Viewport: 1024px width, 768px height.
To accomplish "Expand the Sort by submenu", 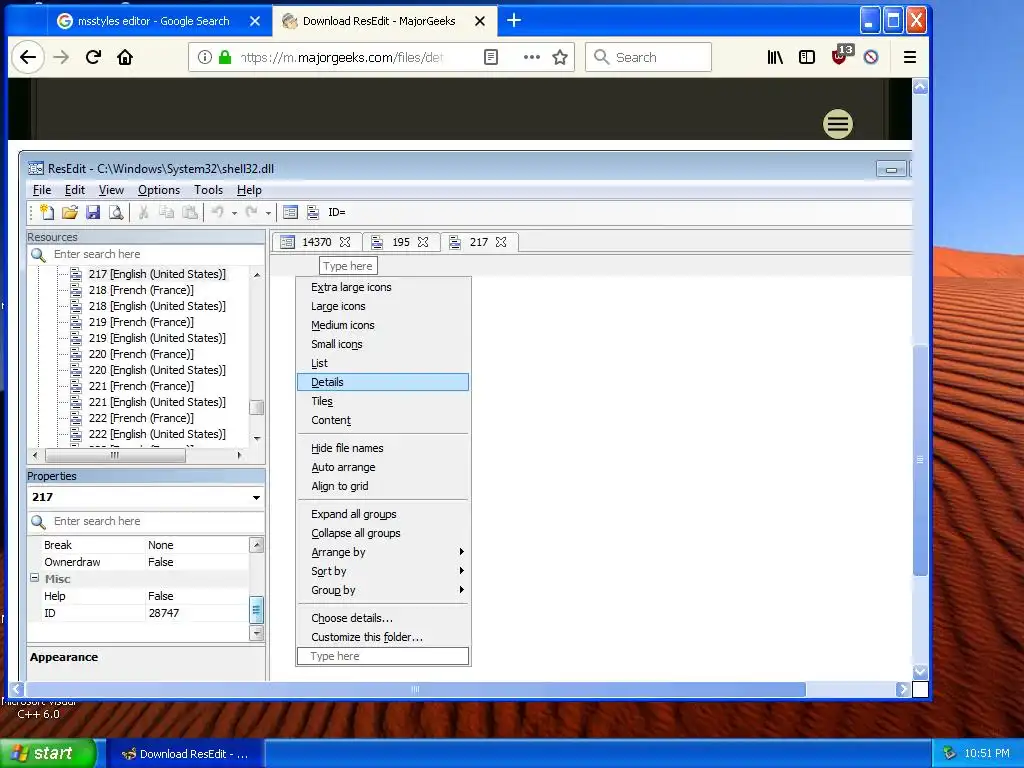I will point(383,571).
